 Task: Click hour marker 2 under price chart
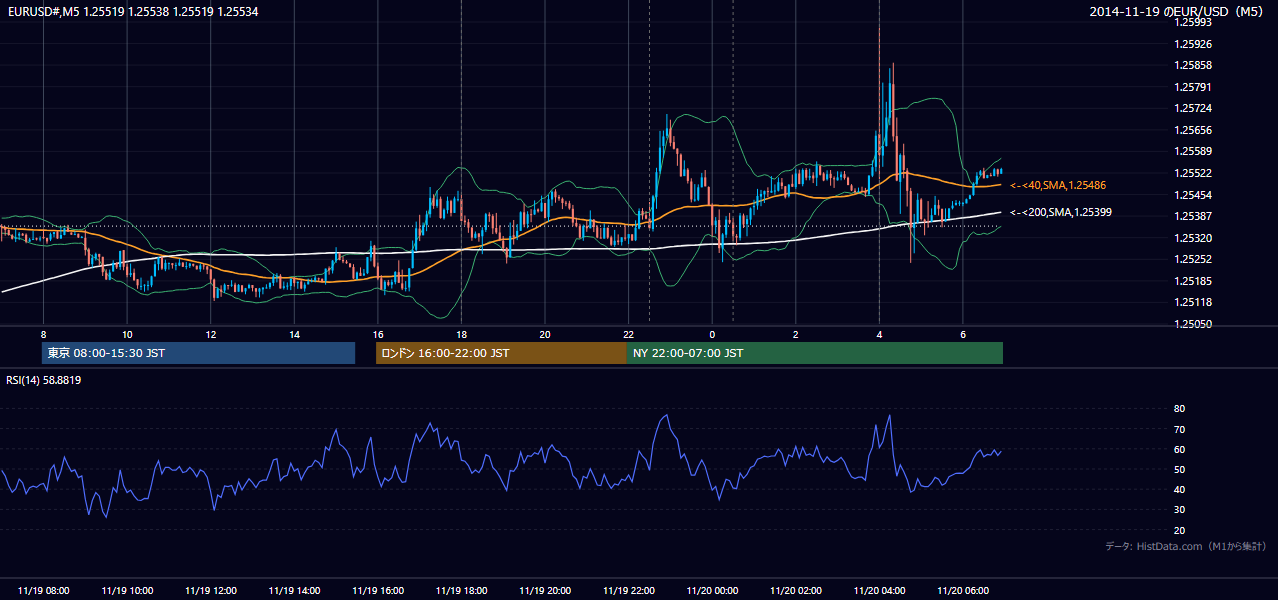coord(796,334)
